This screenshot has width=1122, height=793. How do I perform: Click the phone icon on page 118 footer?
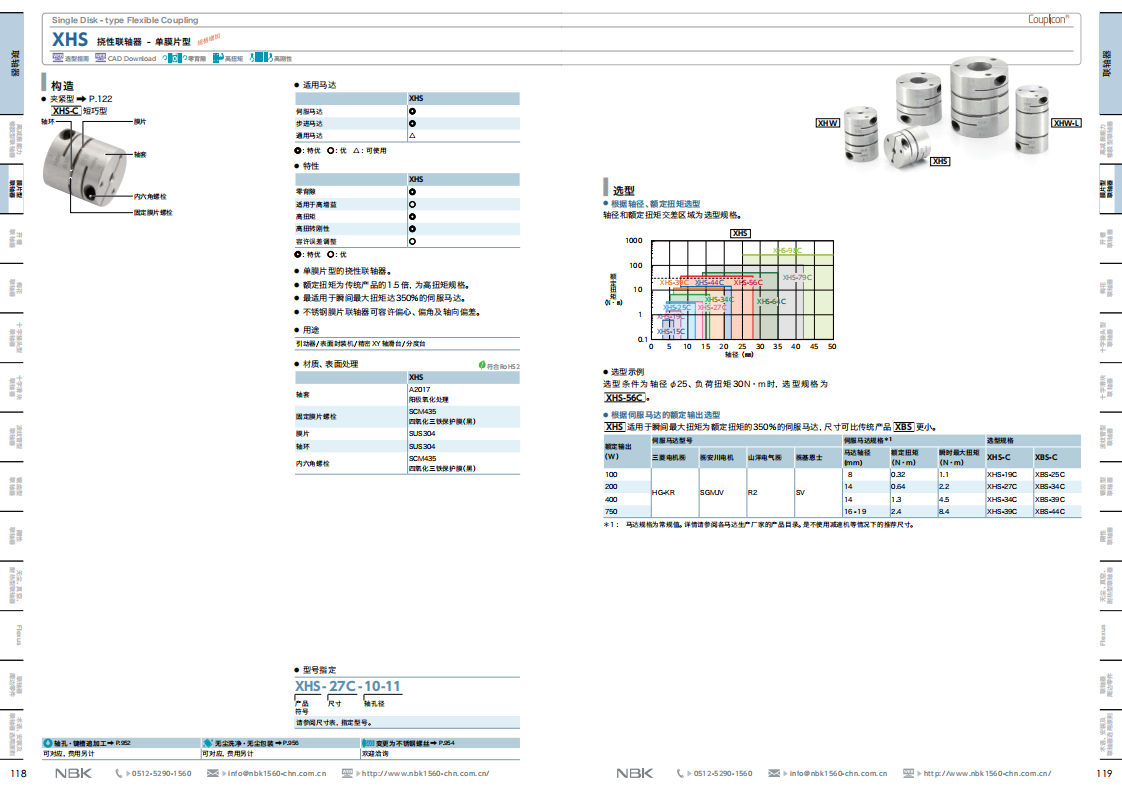coord(119,773)
